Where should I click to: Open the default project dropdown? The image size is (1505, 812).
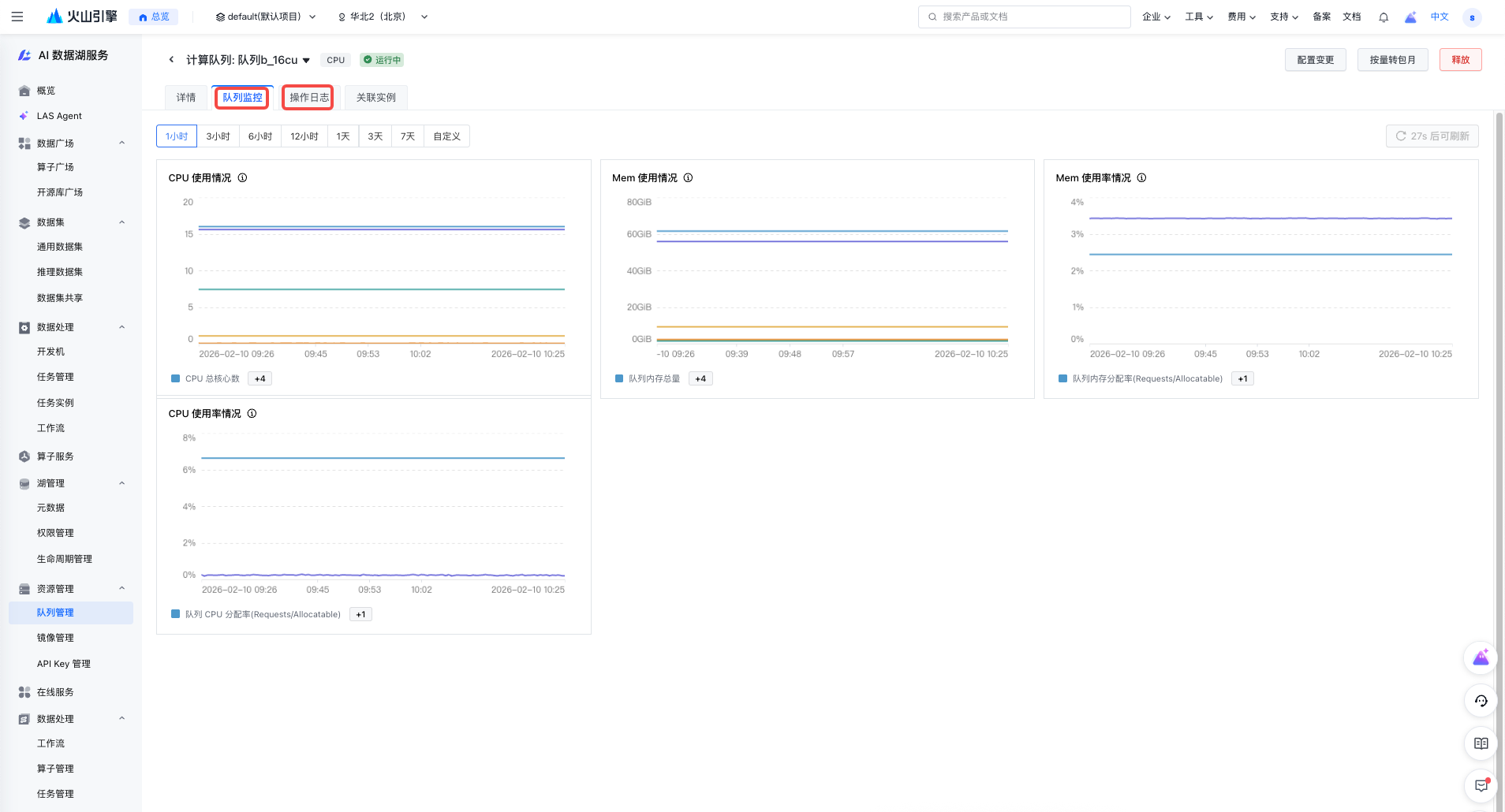[266, 17]
